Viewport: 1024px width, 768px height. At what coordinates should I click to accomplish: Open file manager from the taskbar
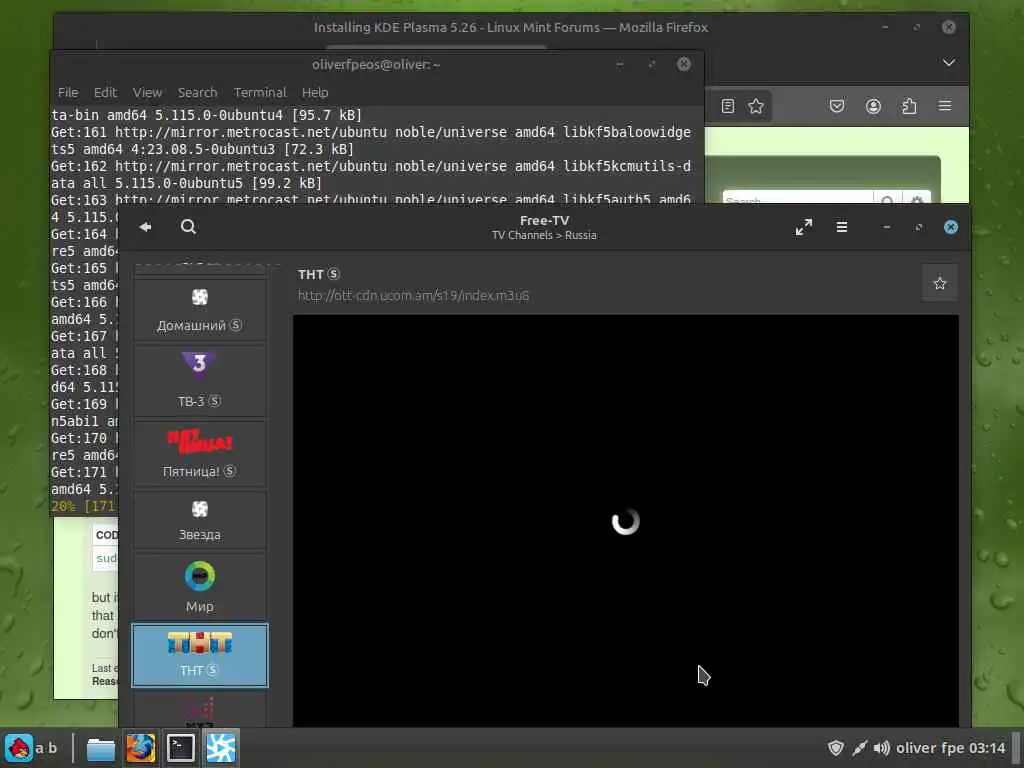pyautogui.click(x=101, y=748)
